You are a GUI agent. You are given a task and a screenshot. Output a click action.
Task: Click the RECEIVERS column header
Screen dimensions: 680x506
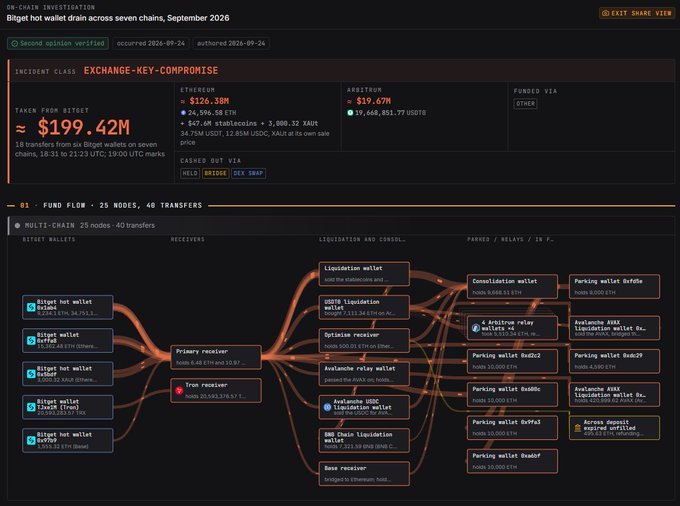(187, 239)
